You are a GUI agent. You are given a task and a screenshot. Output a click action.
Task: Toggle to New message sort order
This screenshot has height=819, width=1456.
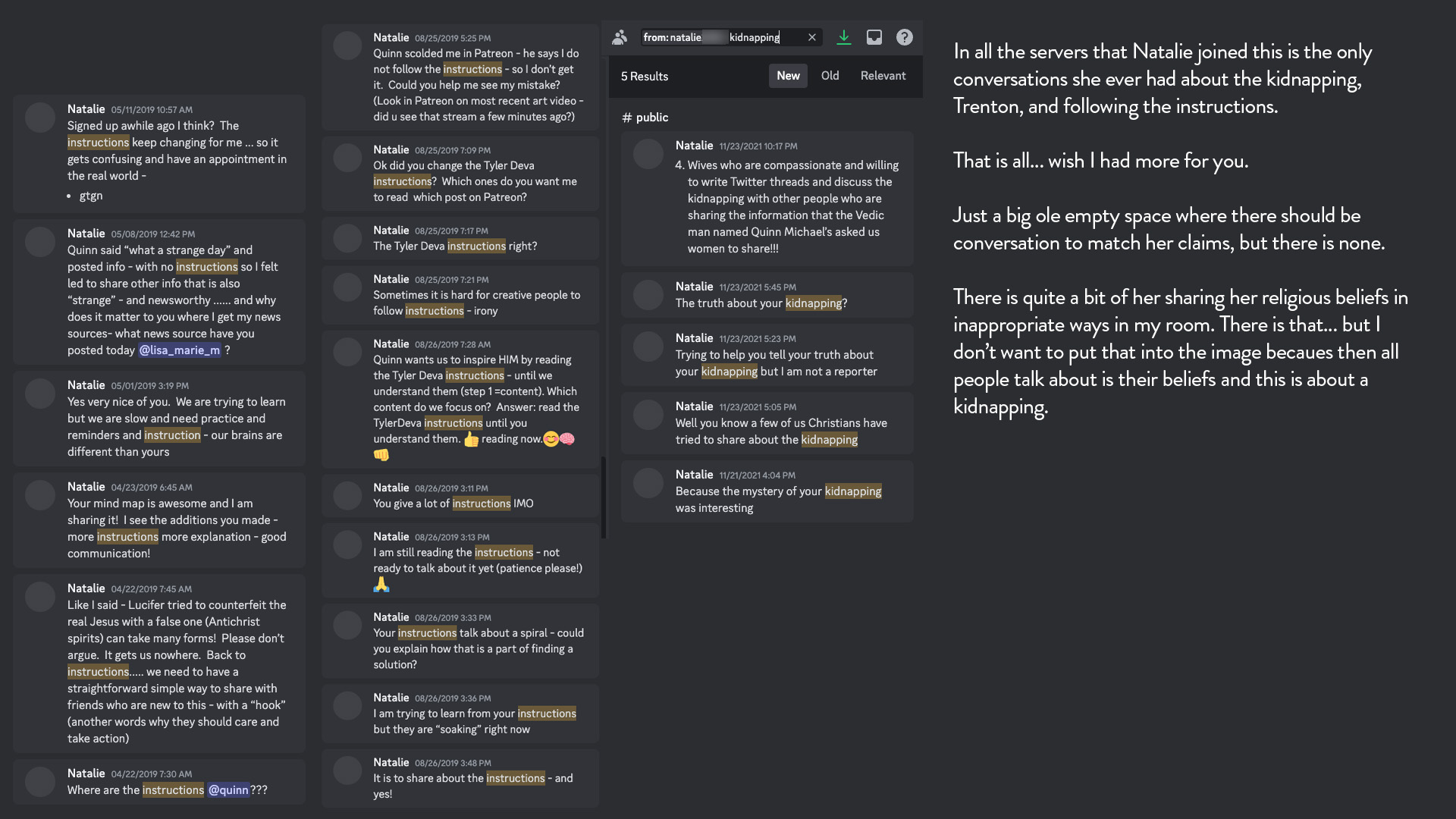tap(789, 75)
